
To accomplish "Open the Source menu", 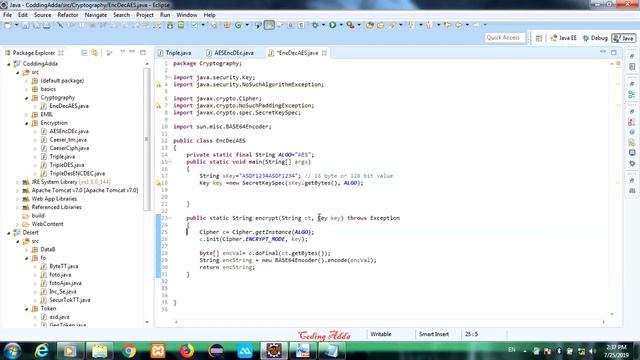I will coord(42,15).
